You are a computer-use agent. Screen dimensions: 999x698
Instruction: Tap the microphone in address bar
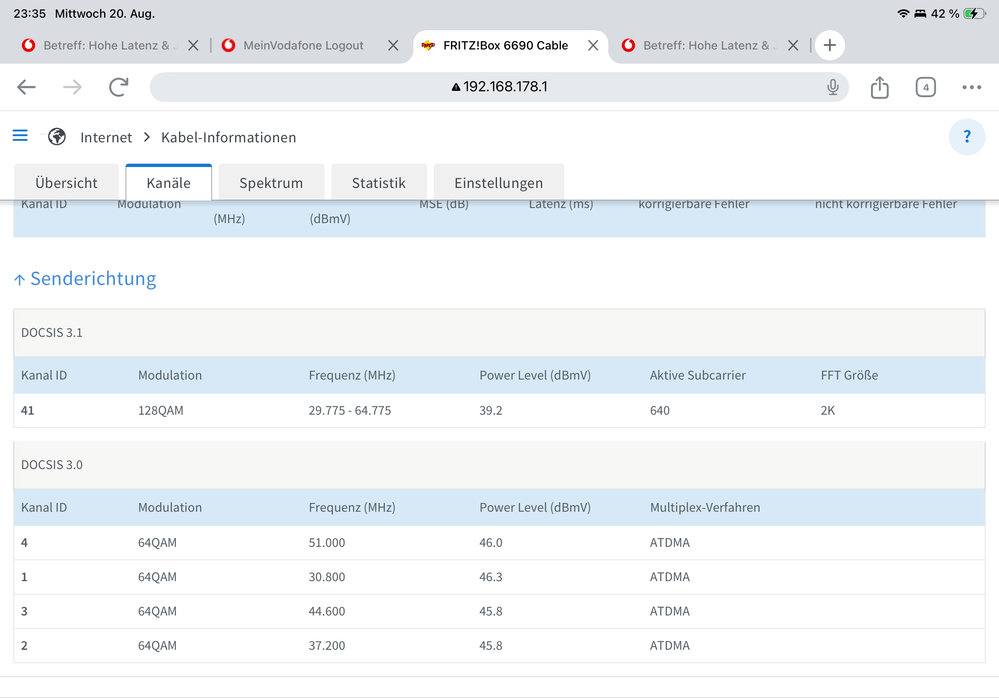click(x=832, y=87)
